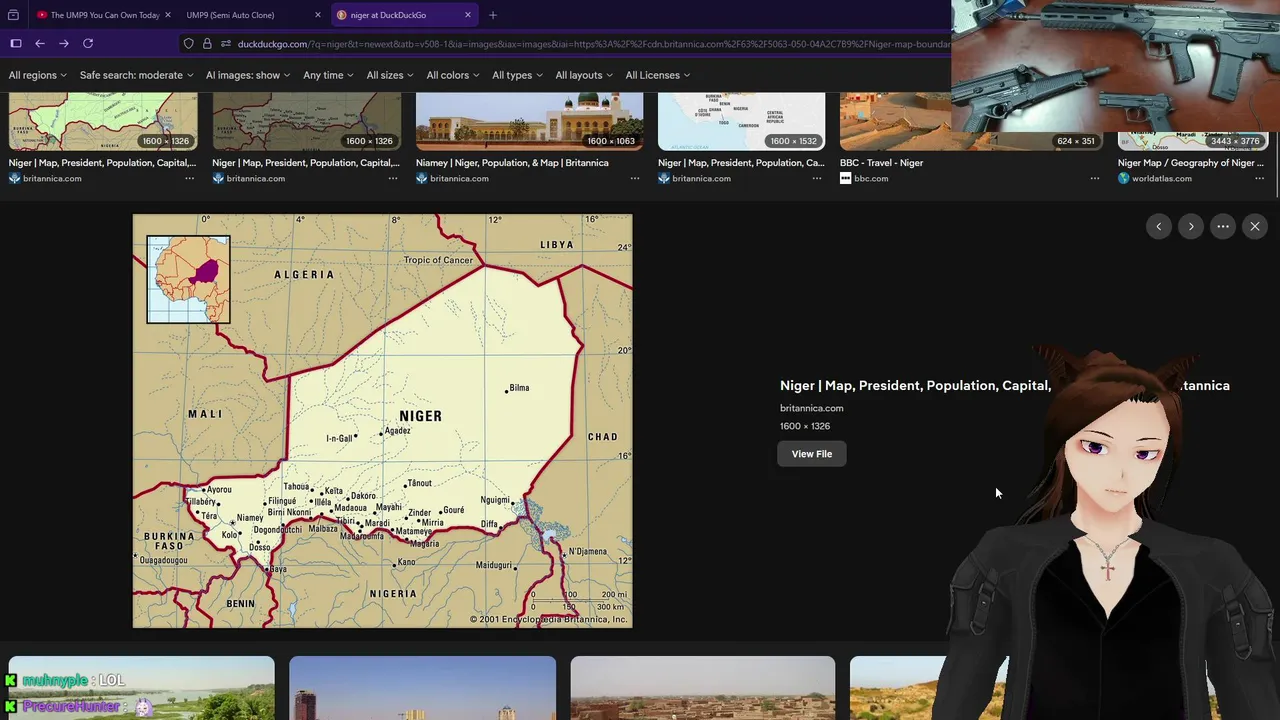The image size is (1280, 720).
Task: Go forward with the browser forward arrow
Action: point(64,44)
